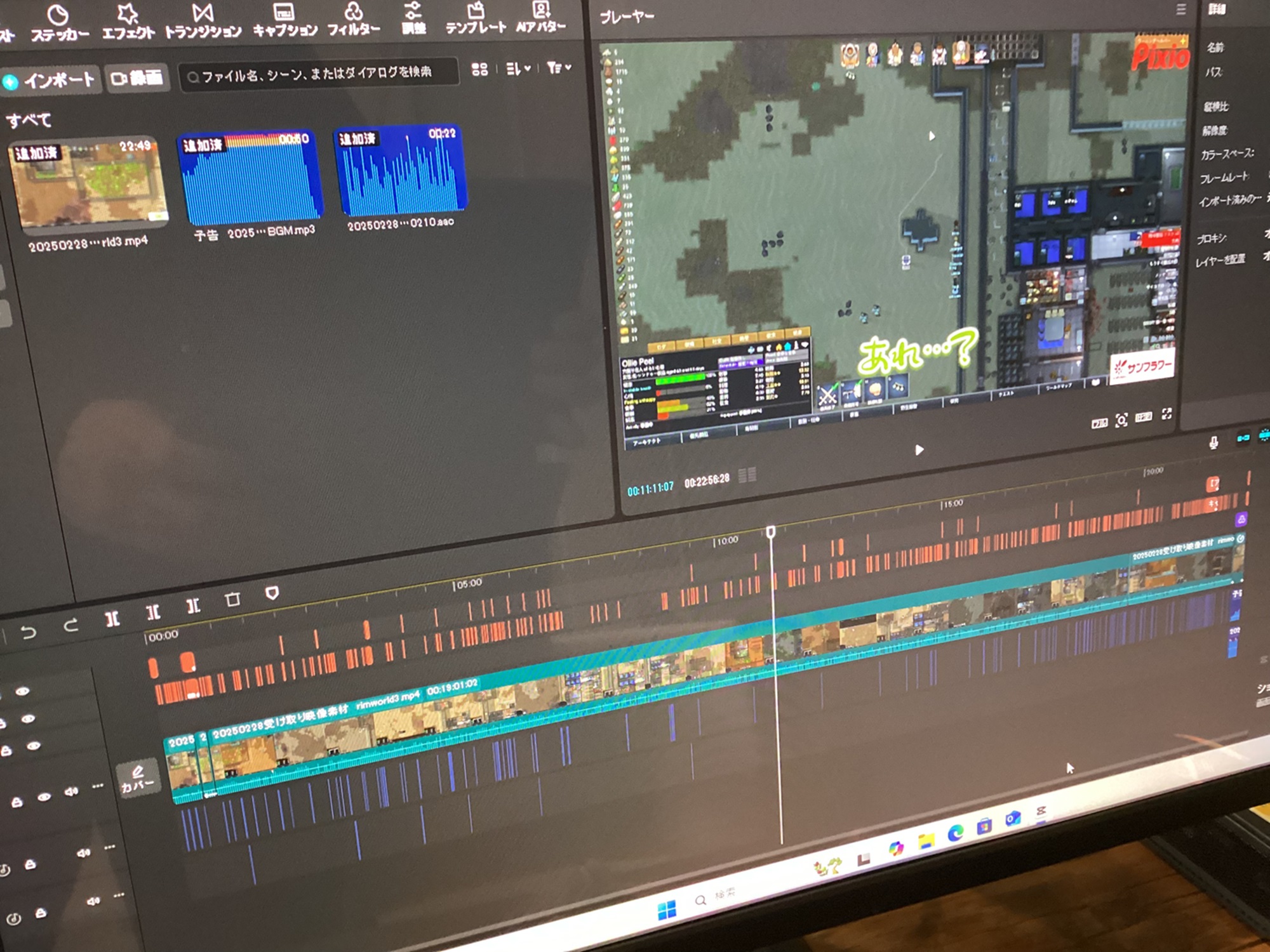
Task: Select the すべて (All) category
Action: (29, 120)
